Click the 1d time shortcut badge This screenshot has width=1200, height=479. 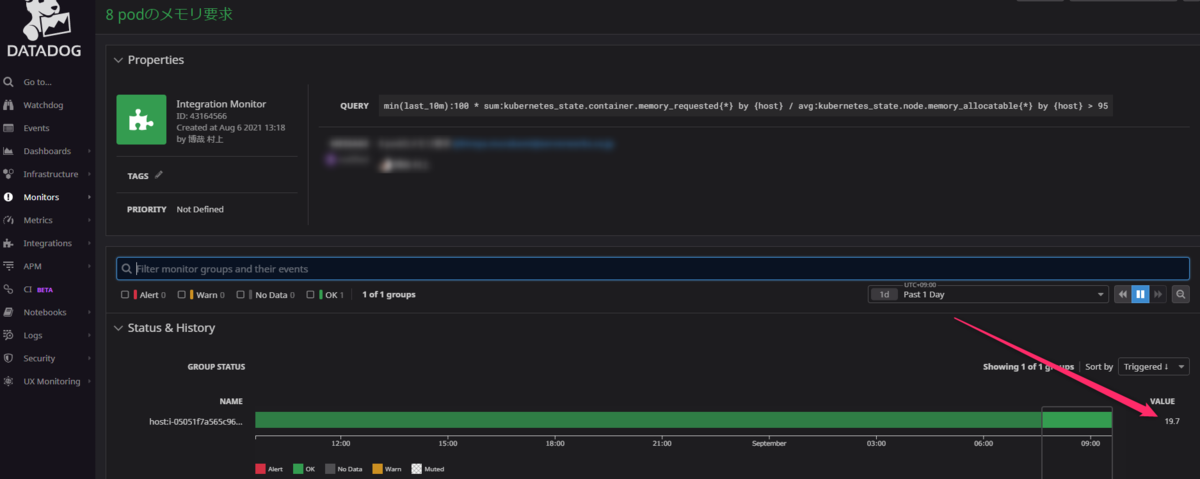point(883,295)
